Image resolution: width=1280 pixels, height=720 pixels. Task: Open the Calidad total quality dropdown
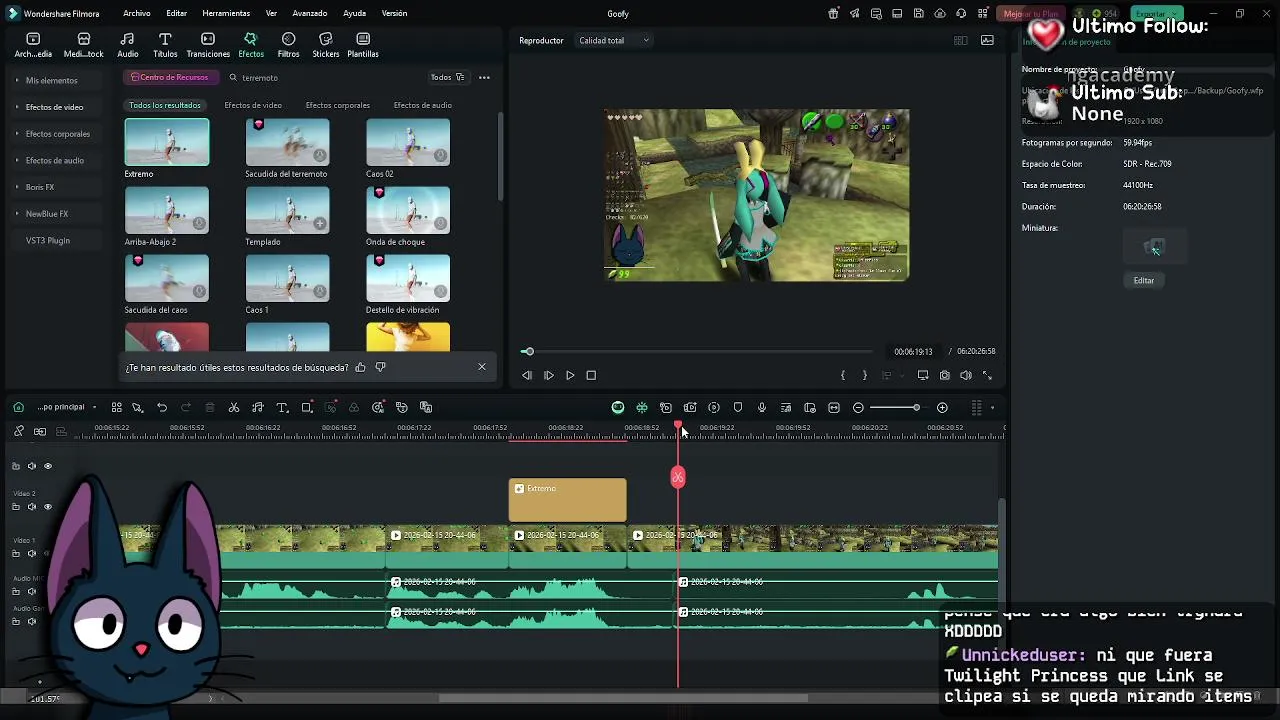click(x=613, y=41)
